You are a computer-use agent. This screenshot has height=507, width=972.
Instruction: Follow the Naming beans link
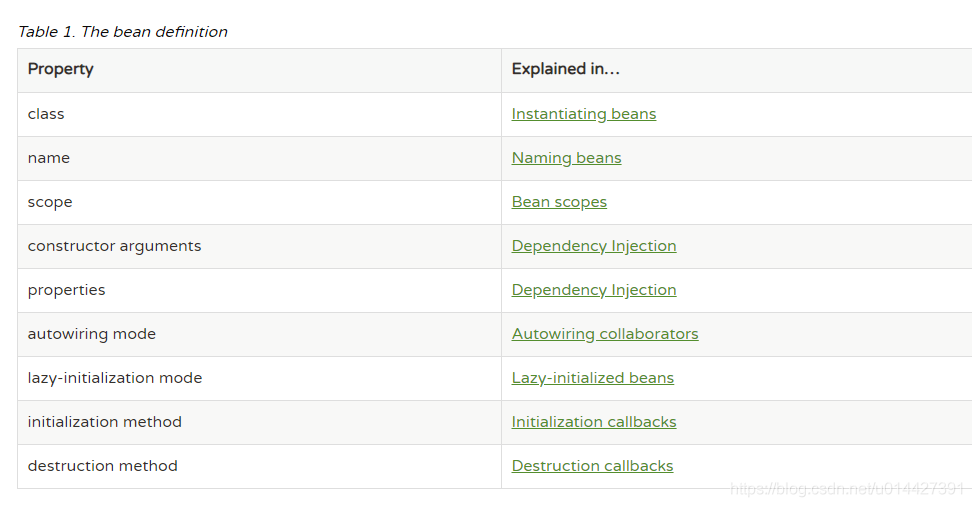pos(566,158)
